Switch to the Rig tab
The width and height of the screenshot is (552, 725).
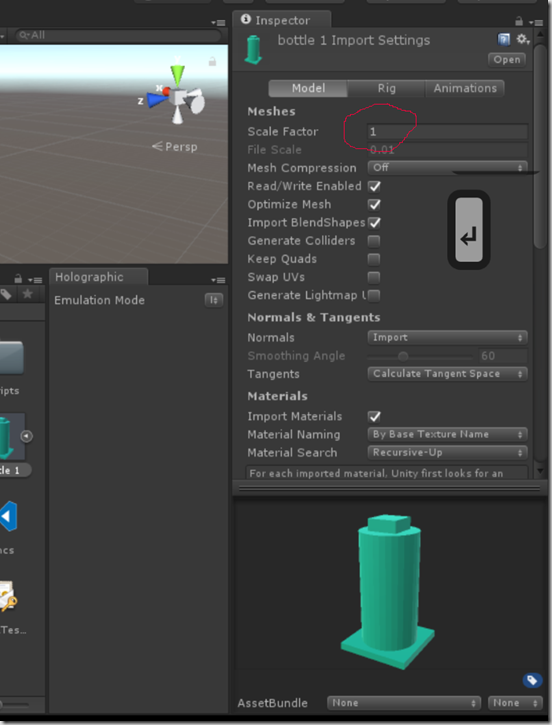point(386,88)
